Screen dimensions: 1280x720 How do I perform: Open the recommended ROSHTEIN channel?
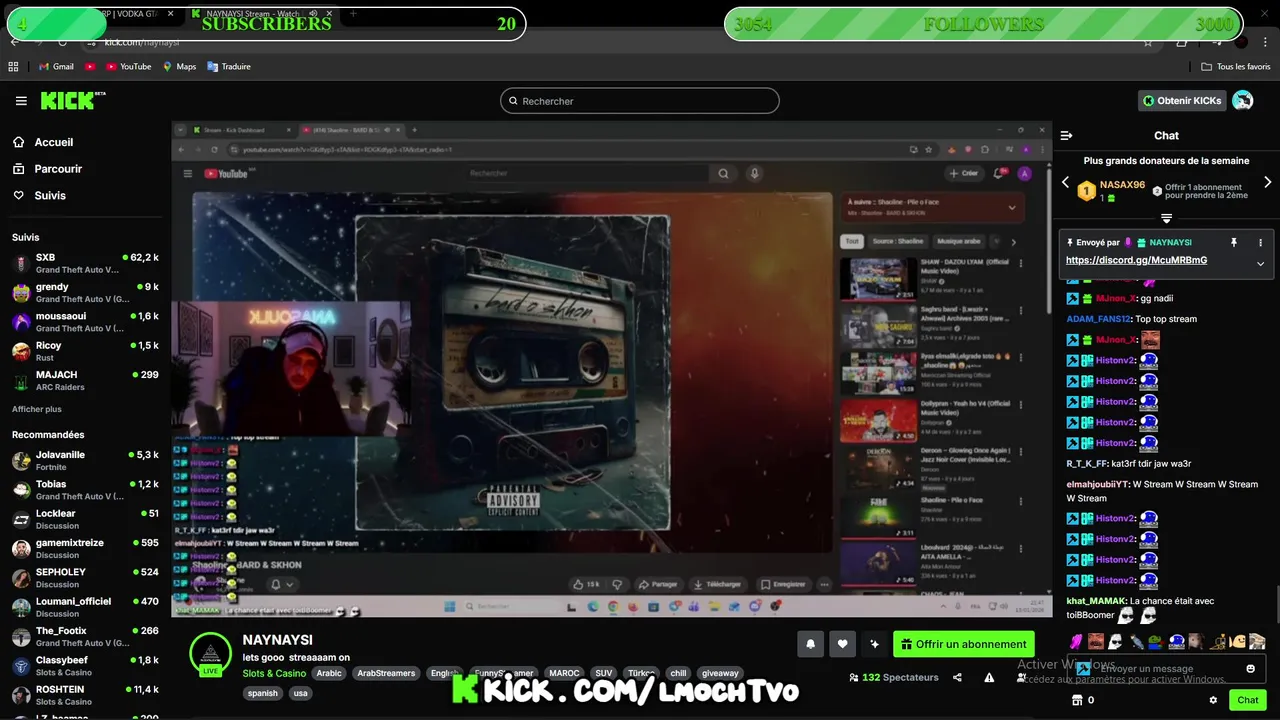[86, 695]
